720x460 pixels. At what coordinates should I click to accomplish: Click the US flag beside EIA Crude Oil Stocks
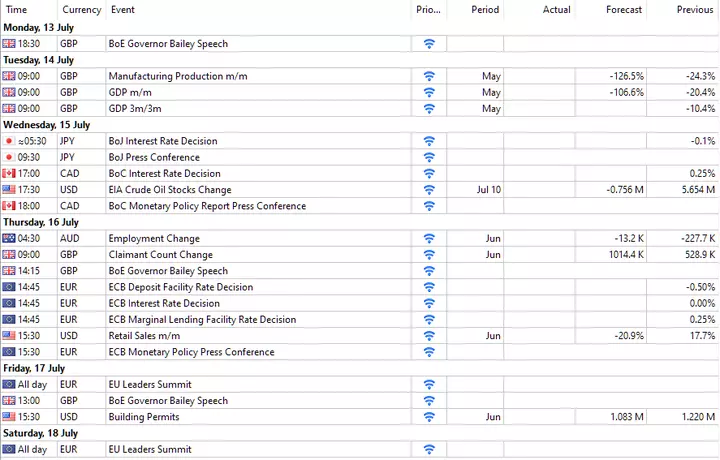[9, 190]
